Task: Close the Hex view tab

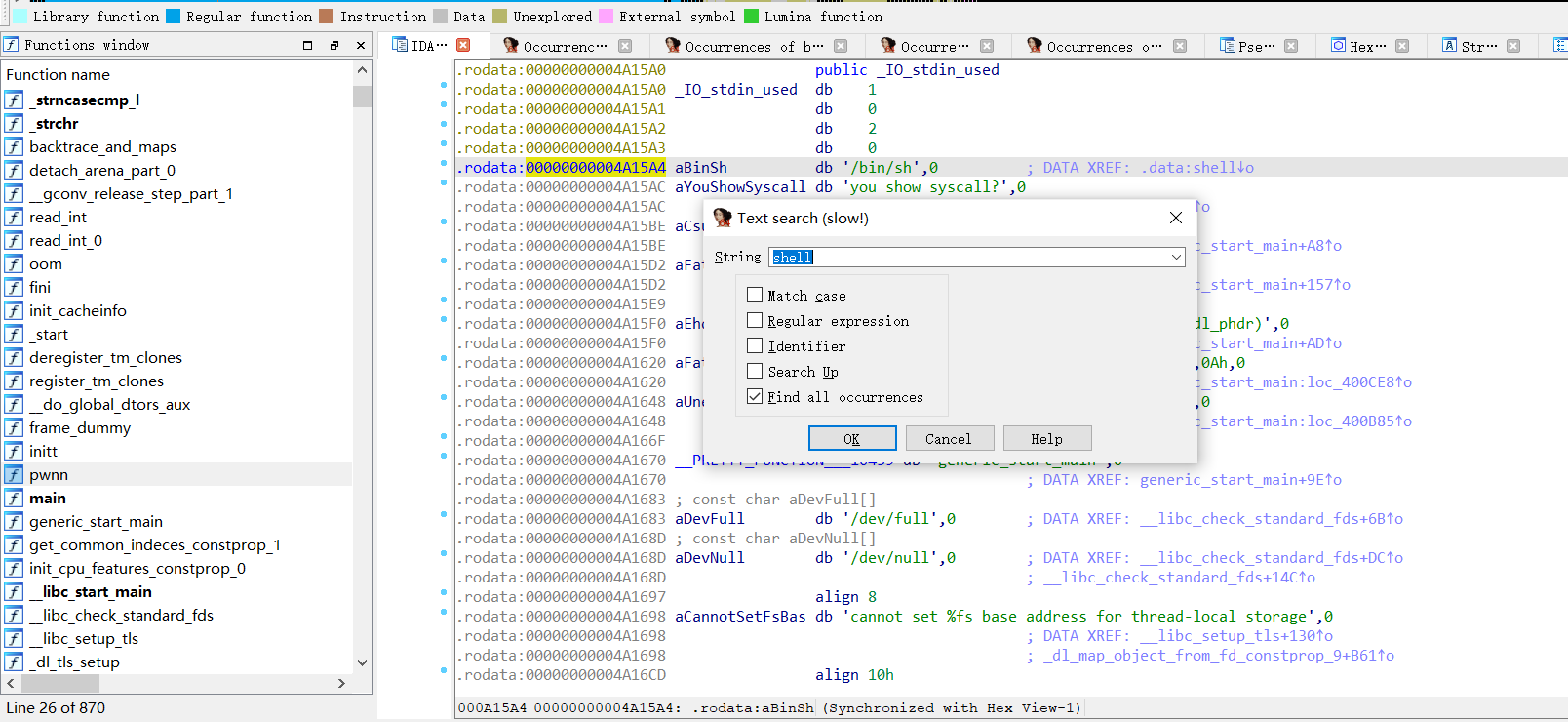Action: [1402, 45]
